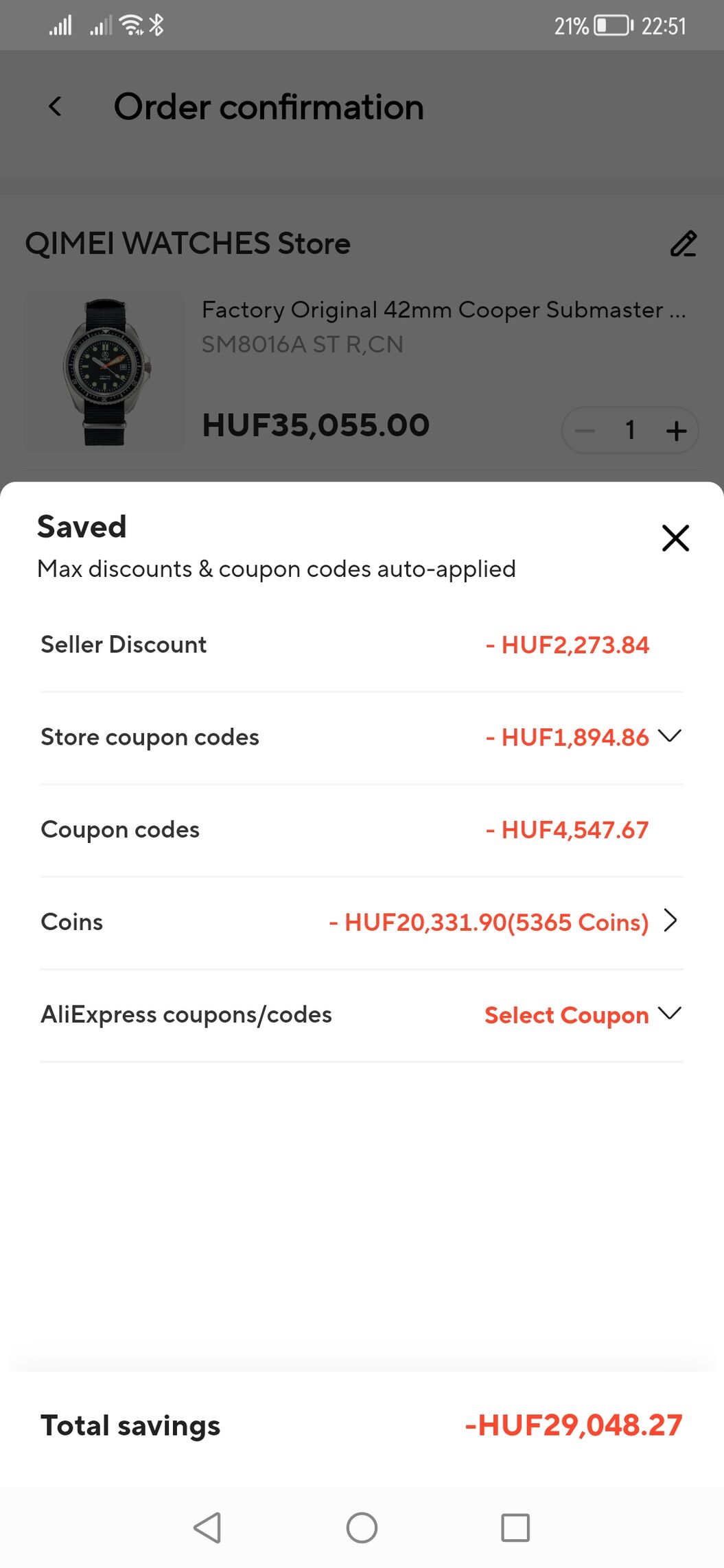Tap the edit pencil icon beside store name
The image size is (724, 1568).
683,244
